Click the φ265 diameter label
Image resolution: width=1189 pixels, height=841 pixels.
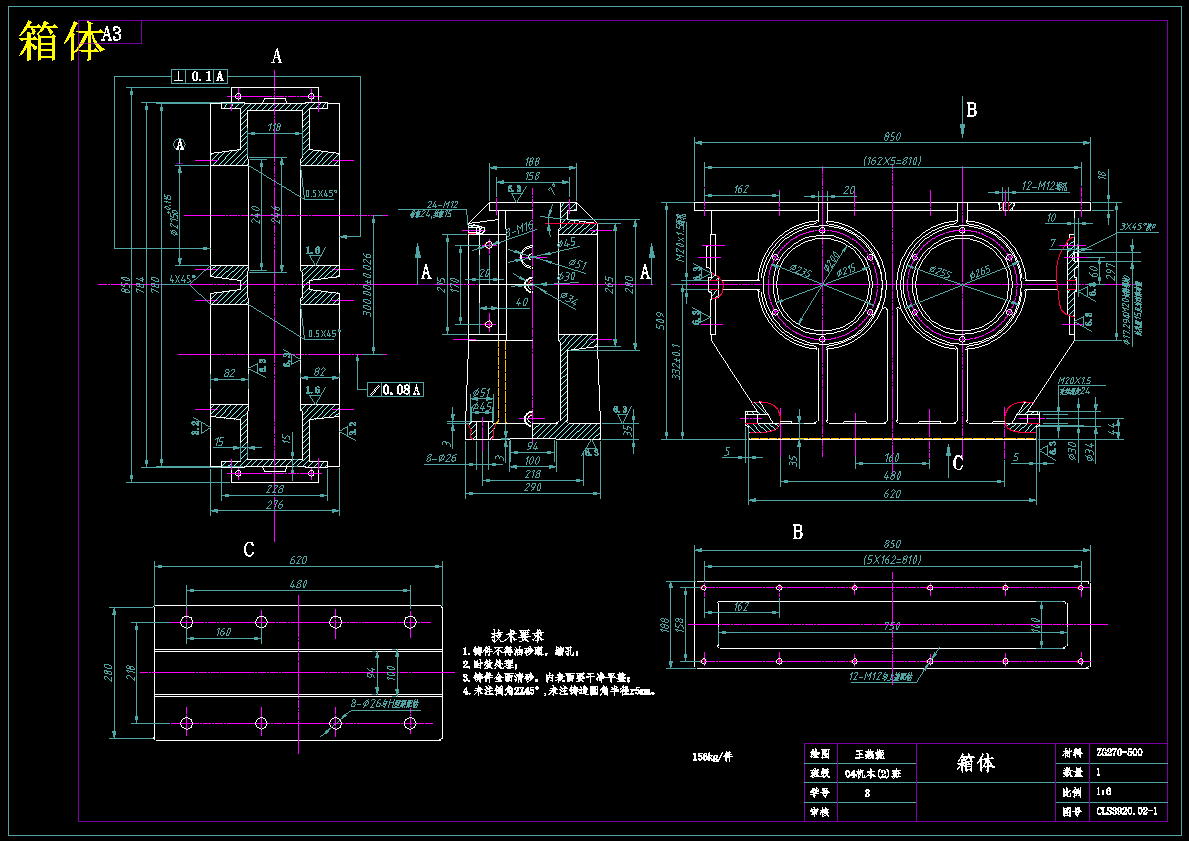[979, 271]
